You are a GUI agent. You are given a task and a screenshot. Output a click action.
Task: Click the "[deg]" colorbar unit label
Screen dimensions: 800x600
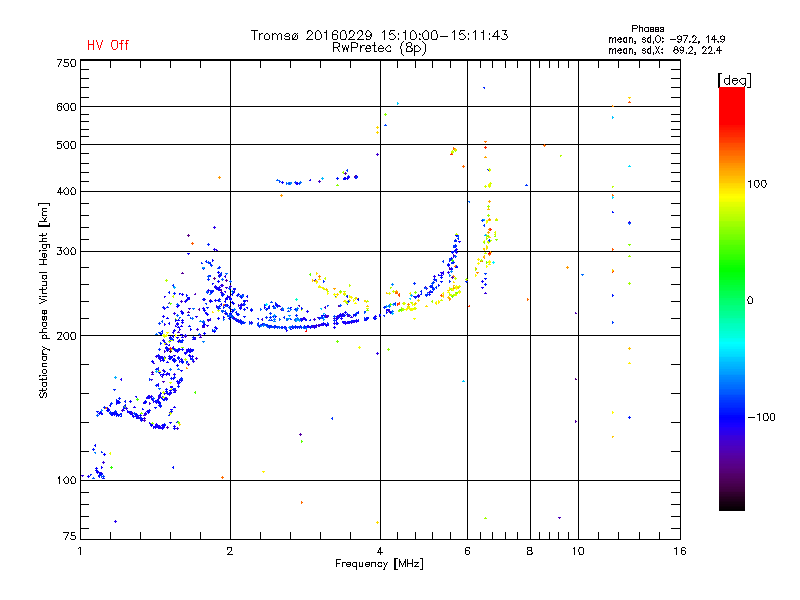click(x=734, y=80)
